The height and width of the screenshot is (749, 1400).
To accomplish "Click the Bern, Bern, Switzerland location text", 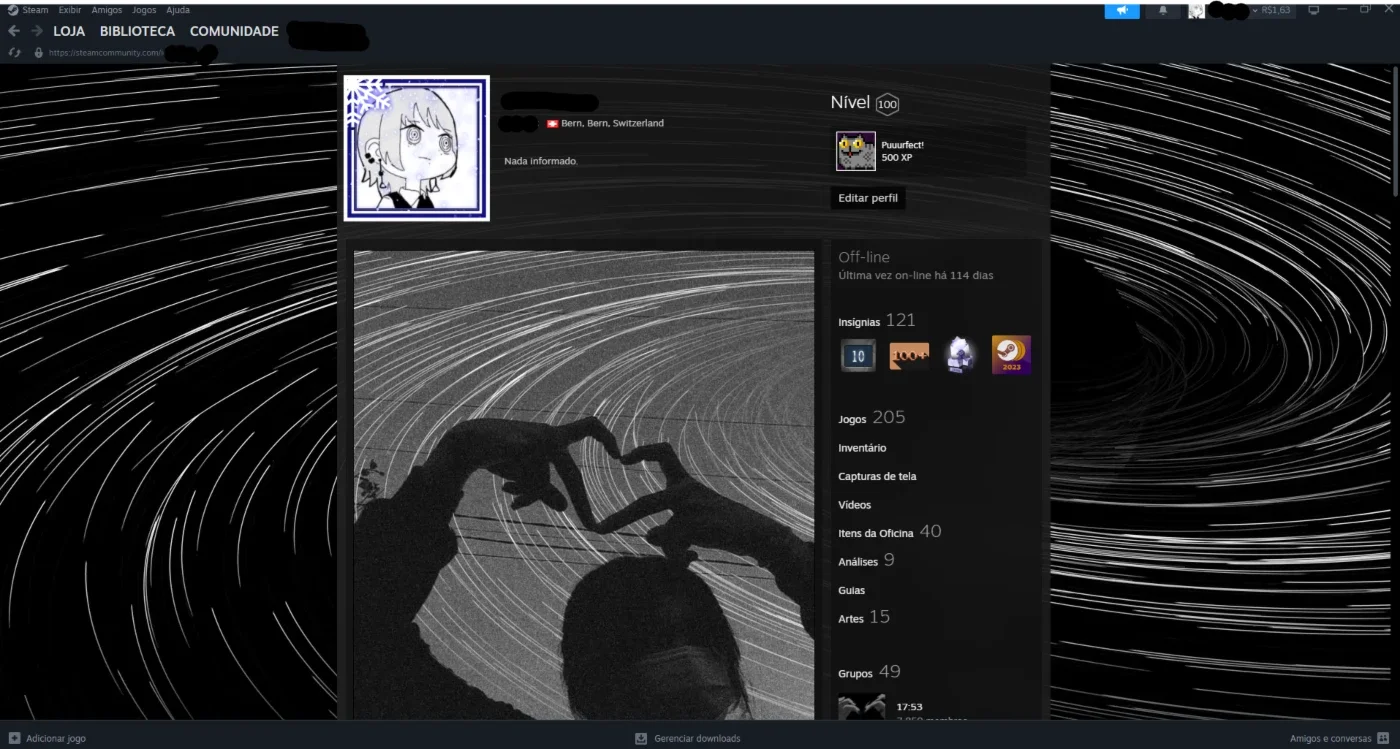I will click(x=612, y=123).
